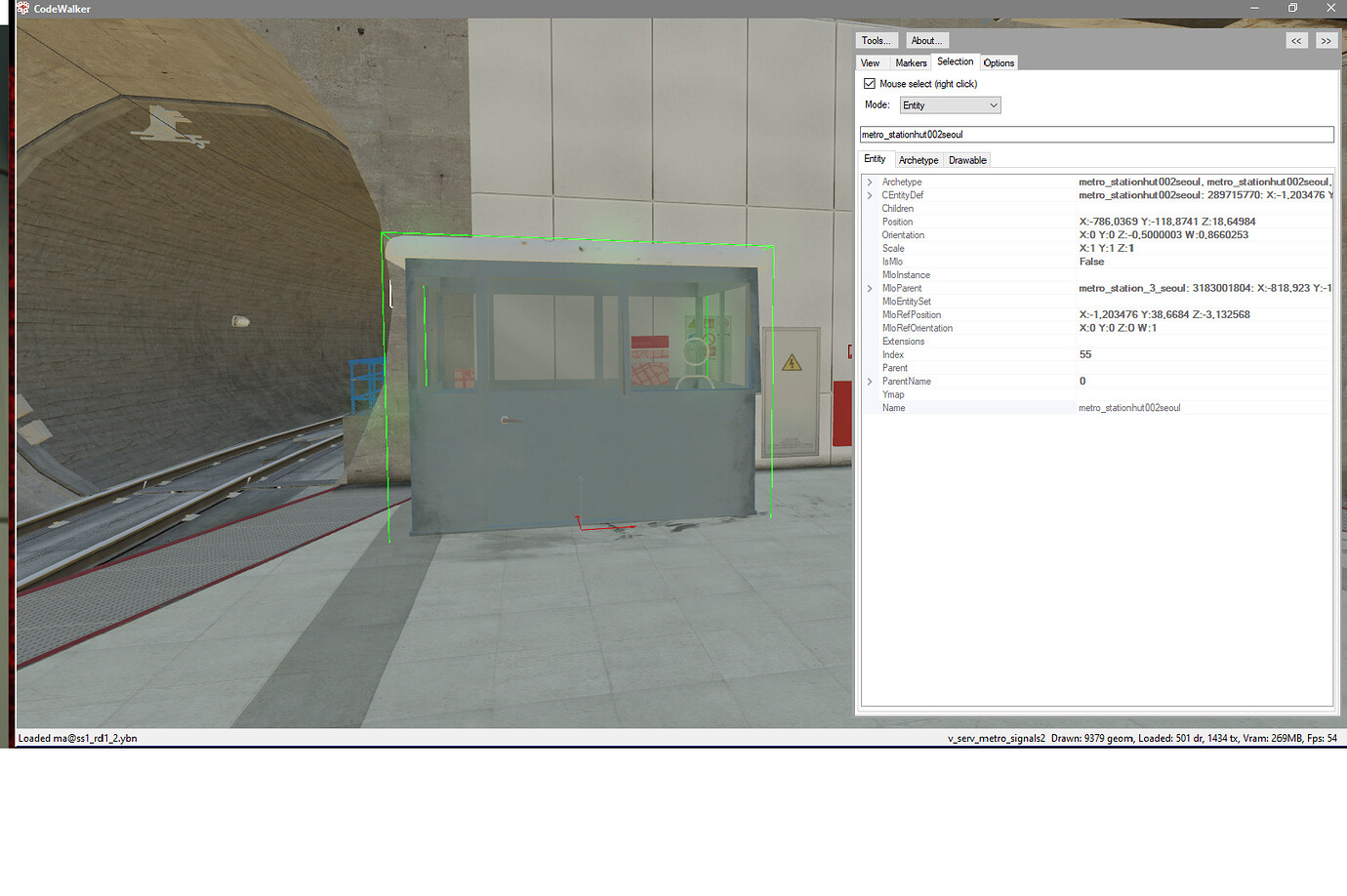Select the Position property row
1347x896 pixels.
897,222
